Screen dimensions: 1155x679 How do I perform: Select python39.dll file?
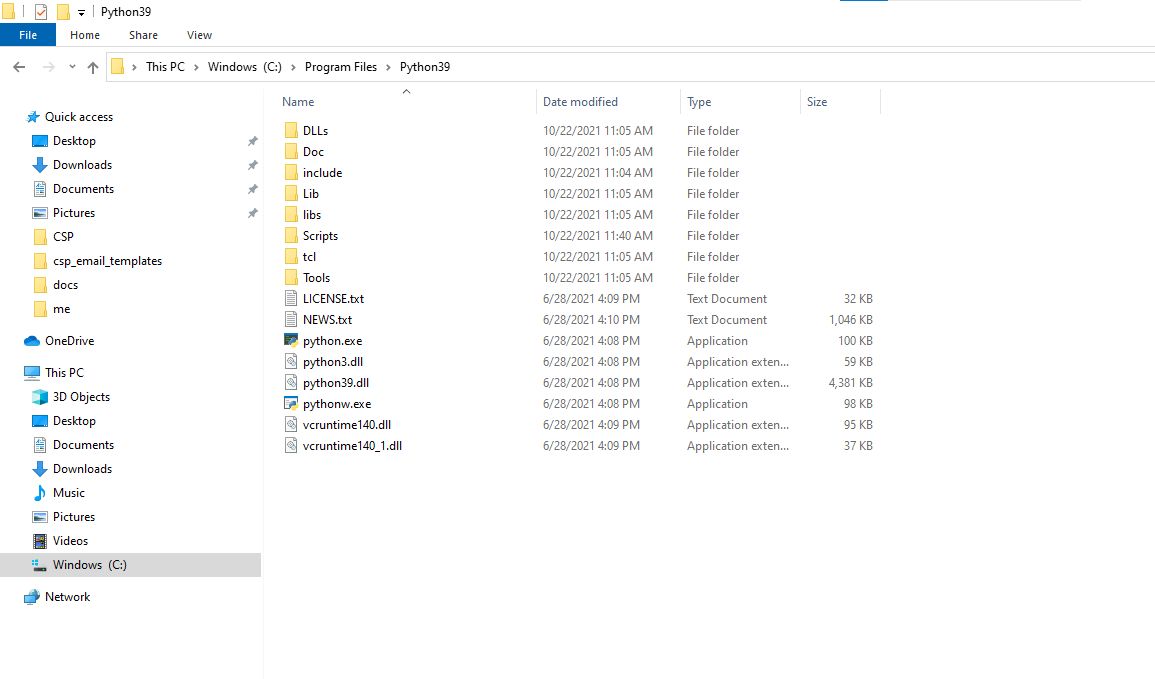tap(336, 383)
